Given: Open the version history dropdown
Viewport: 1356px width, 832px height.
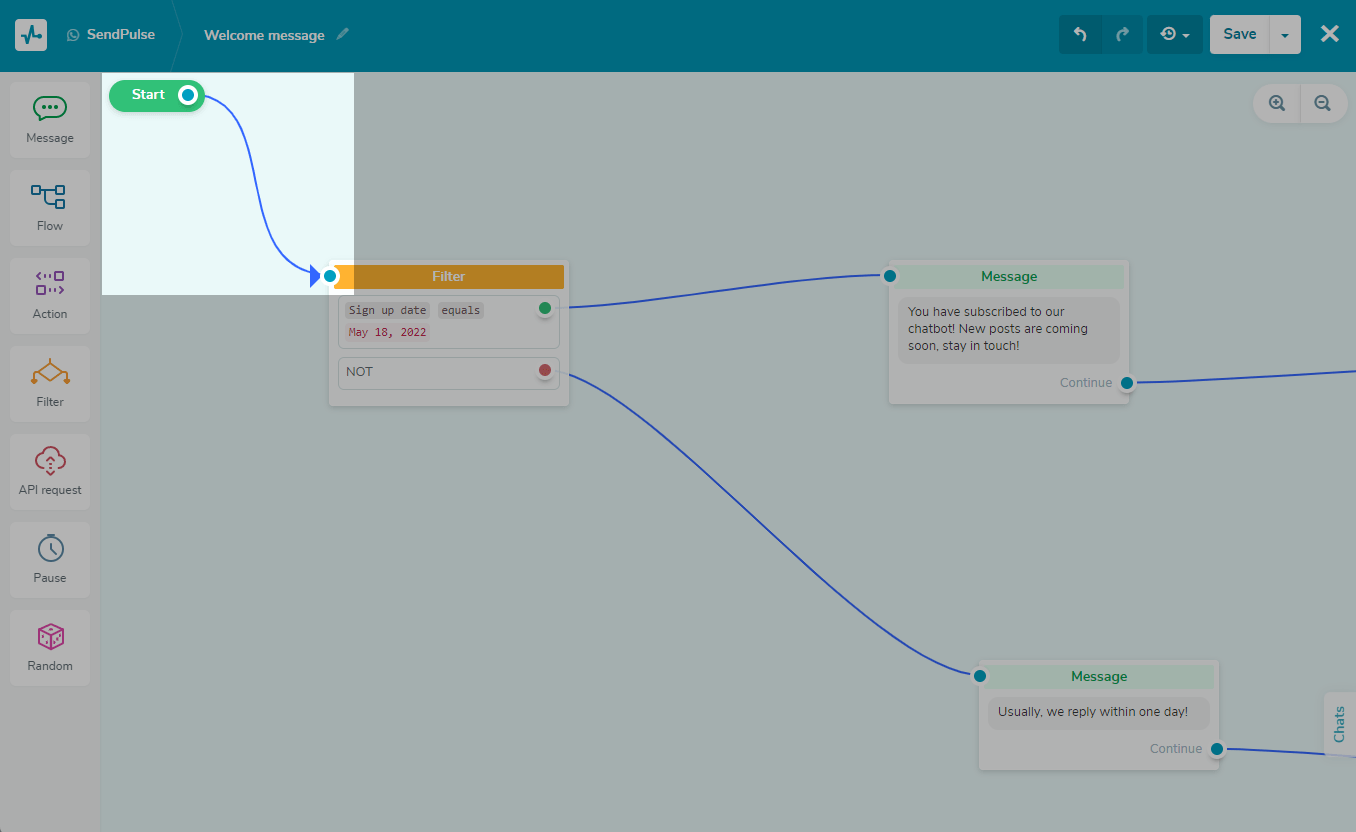Looking at the screenshot, I should coord(1174,35).
